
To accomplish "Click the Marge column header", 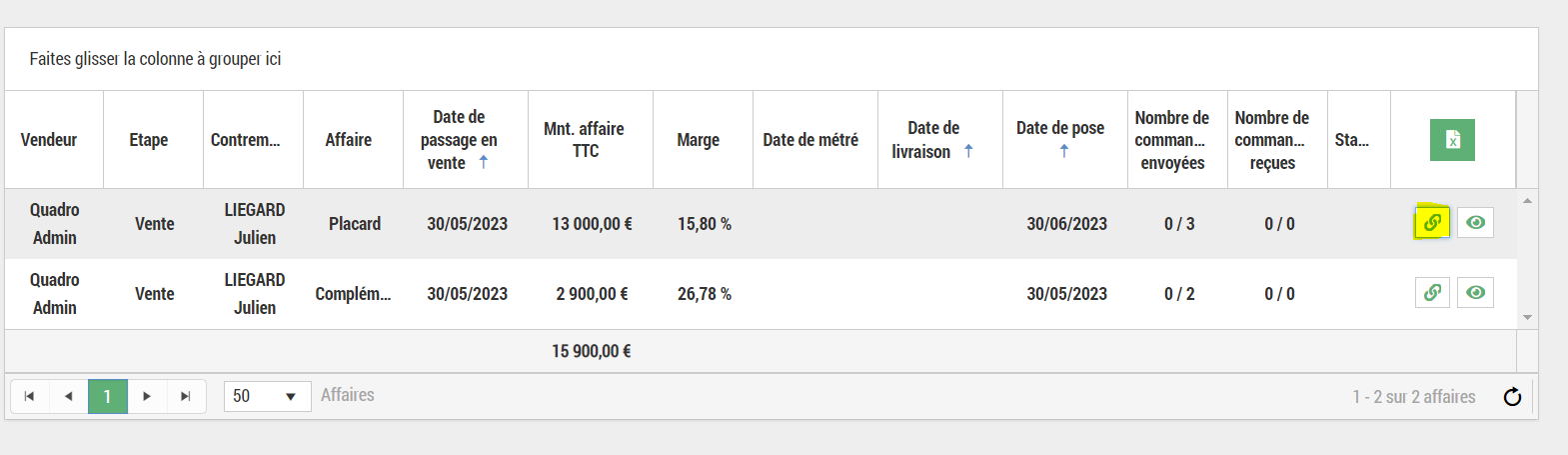I will click(698, 140).
